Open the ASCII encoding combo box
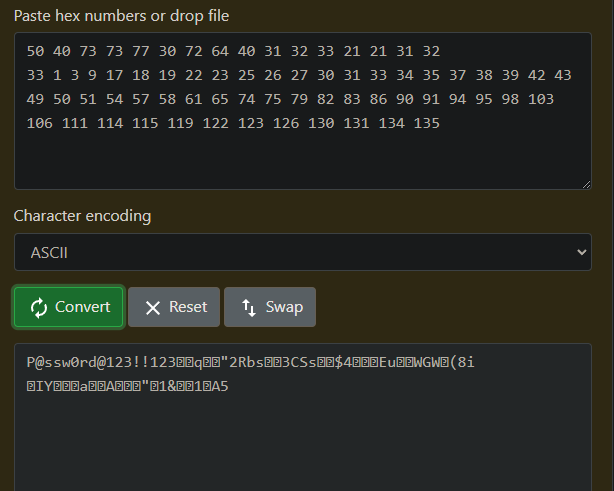The image size is (614, 491). pos(302,253)
